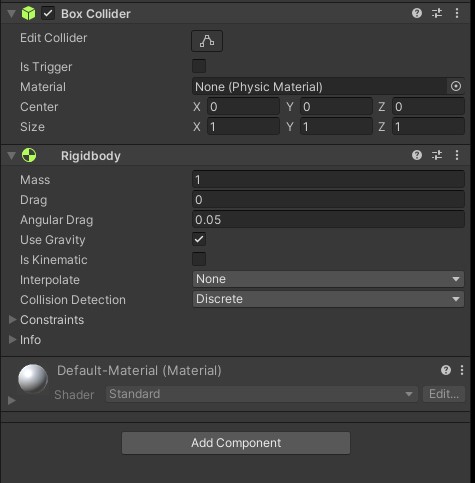
Task: Click the Add Component button
Action: 236,443
